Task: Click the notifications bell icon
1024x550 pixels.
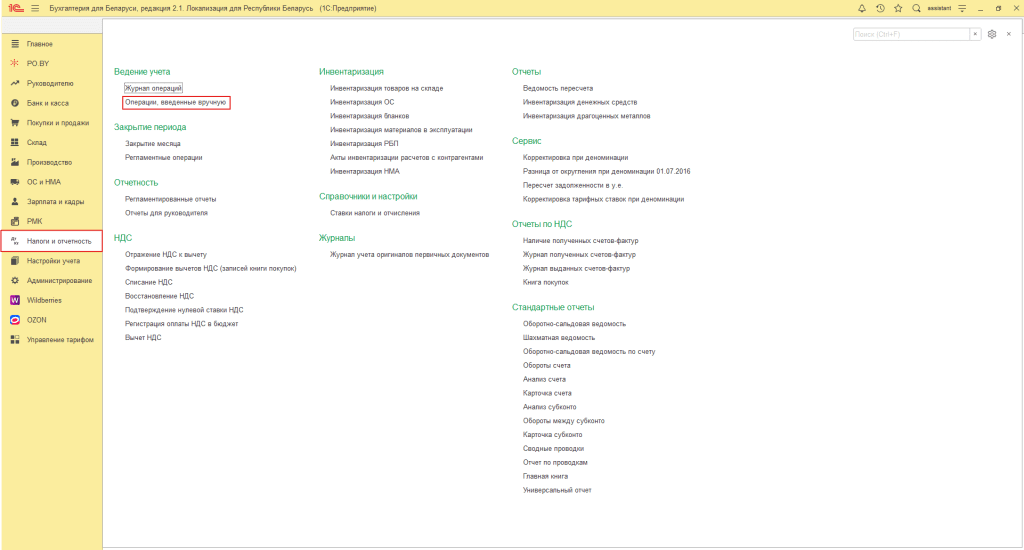Action: tap(861, 8)
